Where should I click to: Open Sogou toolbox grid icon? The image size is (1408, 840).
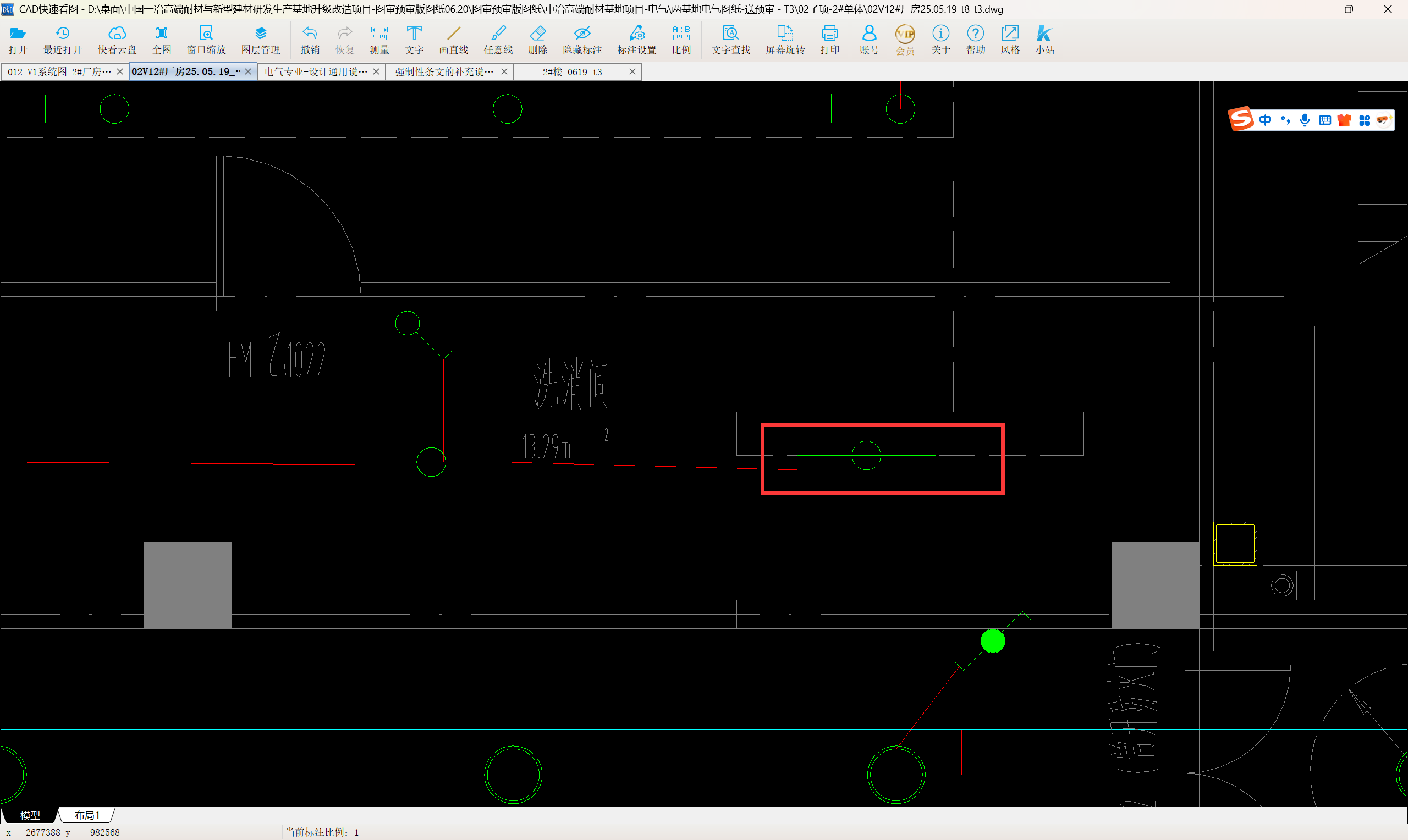tap(1365, 120)
